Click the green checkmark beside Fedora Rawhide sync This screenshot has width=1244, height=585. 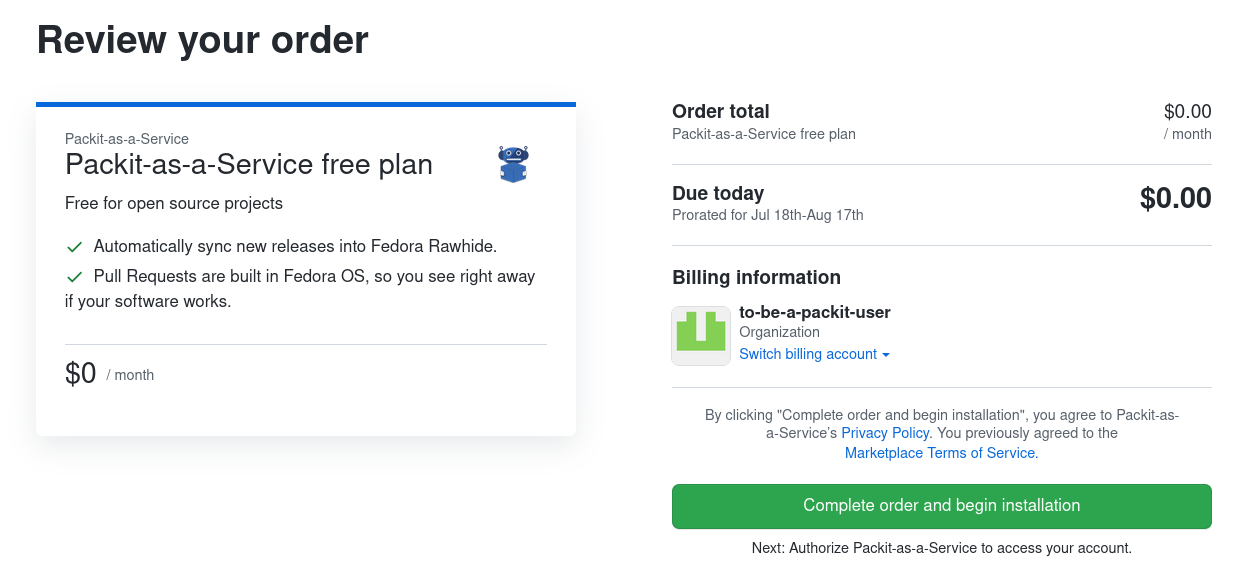coord(74,247)
